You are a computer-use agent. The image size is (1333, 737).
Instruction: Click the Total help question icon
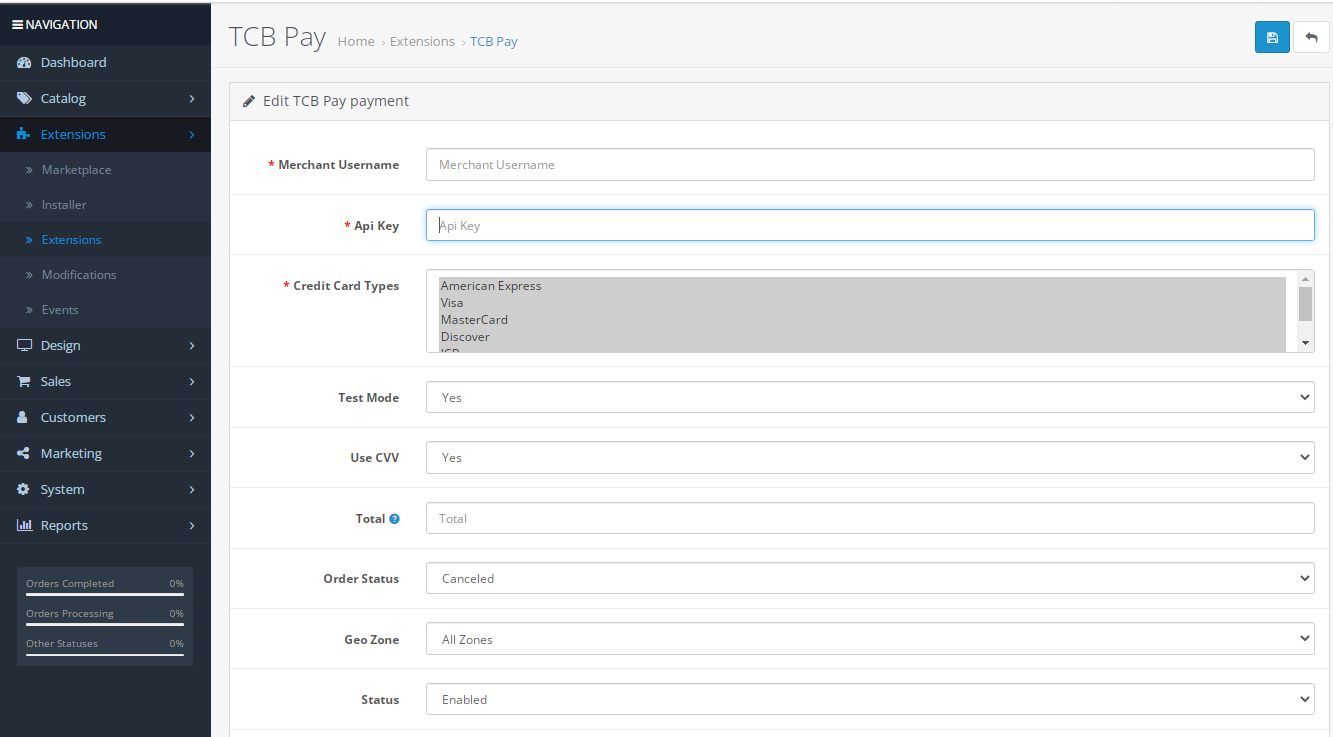click(x=394, y=519)
